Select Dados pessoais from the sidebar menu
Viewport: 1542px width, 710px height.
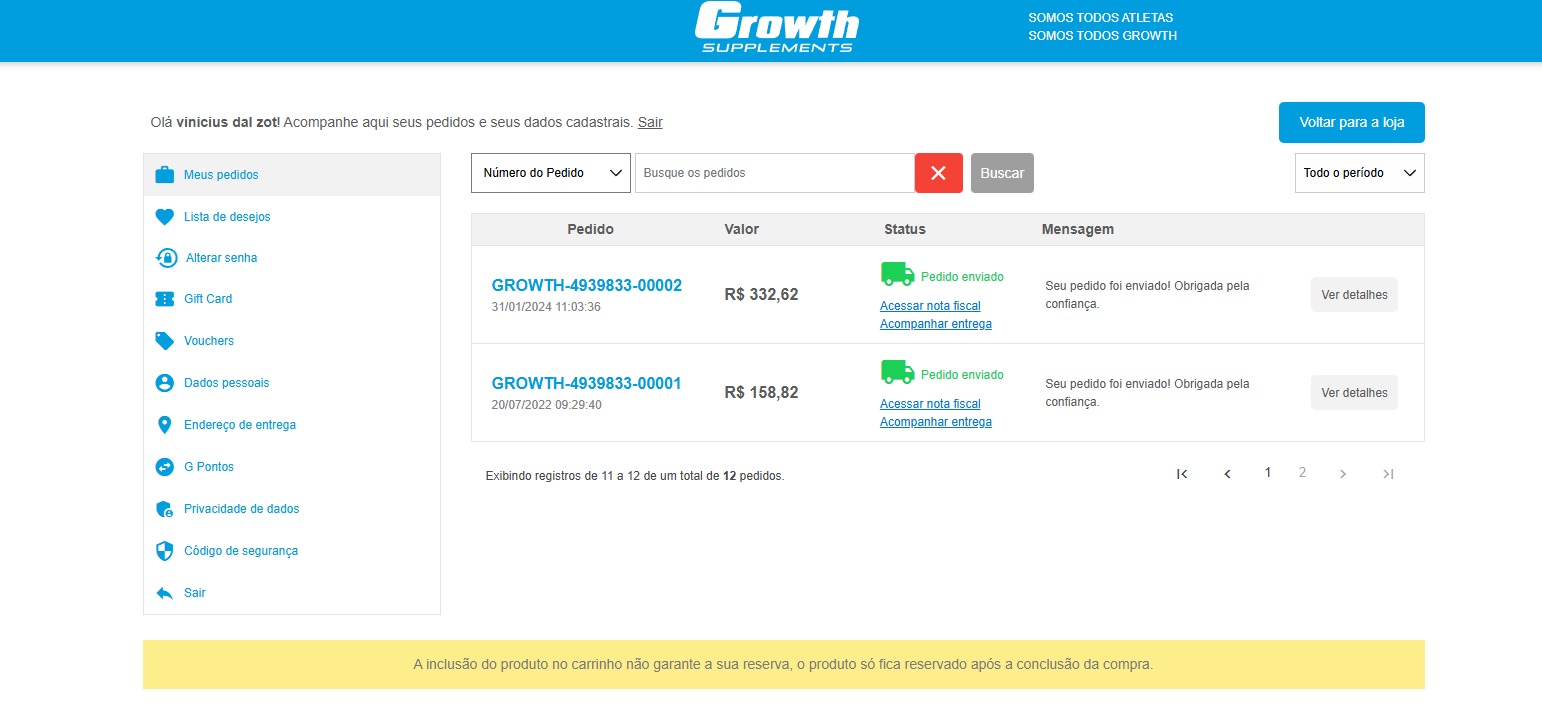click(226, 383)
